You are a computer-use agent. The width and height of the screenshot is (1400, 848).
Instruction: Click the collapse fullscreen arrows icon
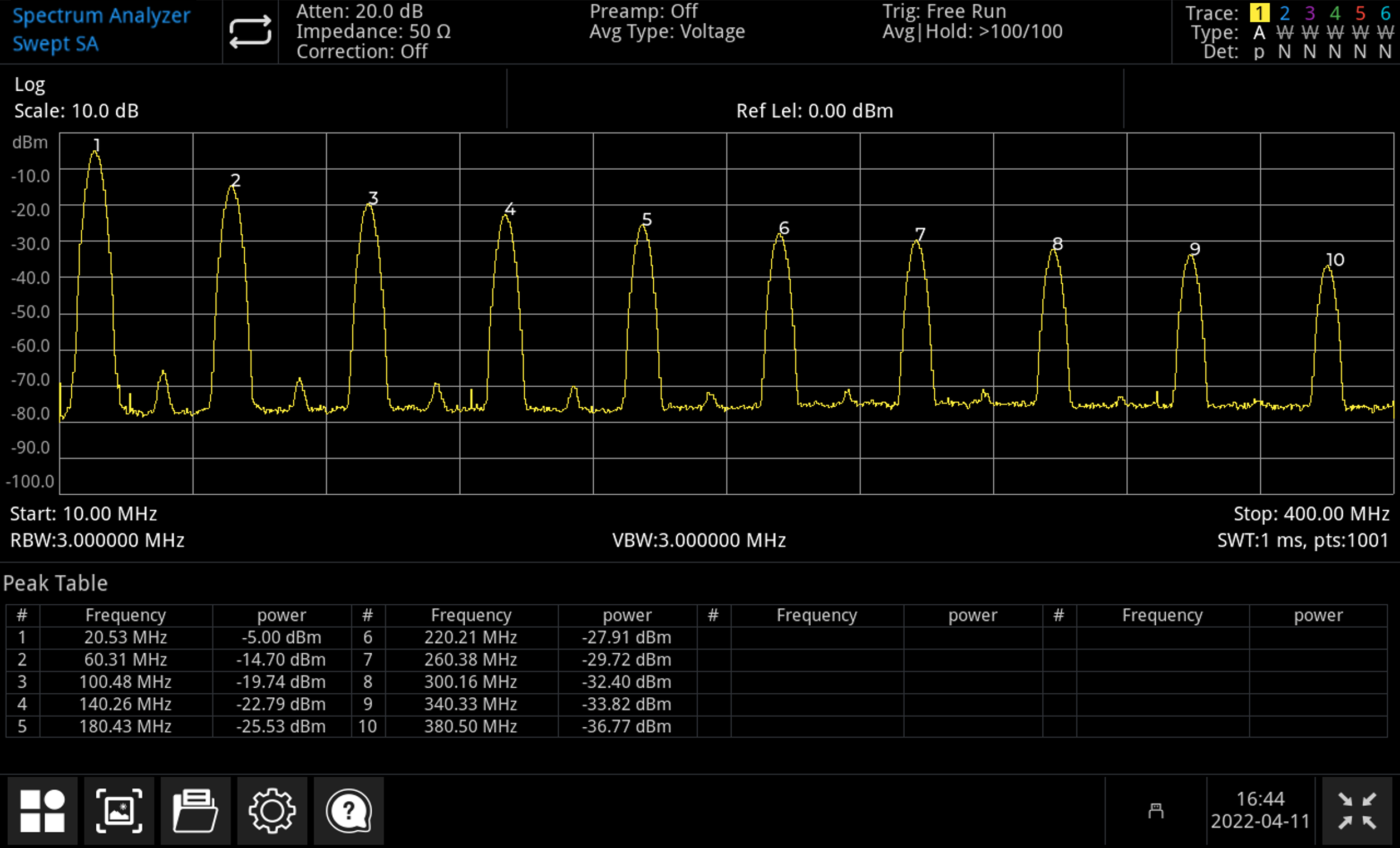click(x=1357, y=811)
